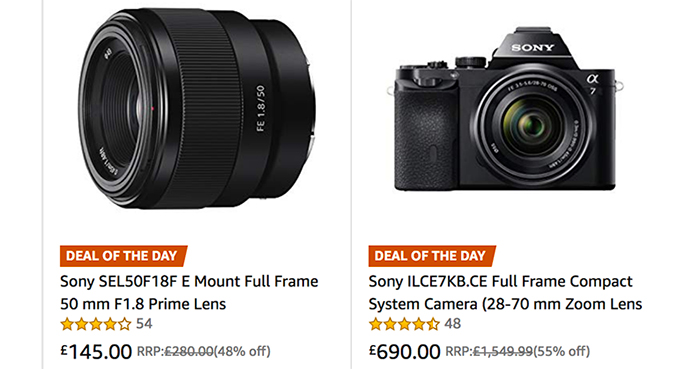Click the empty fifth star on lens rating
The image size is (700, 369).
click(x=124, y=324)
